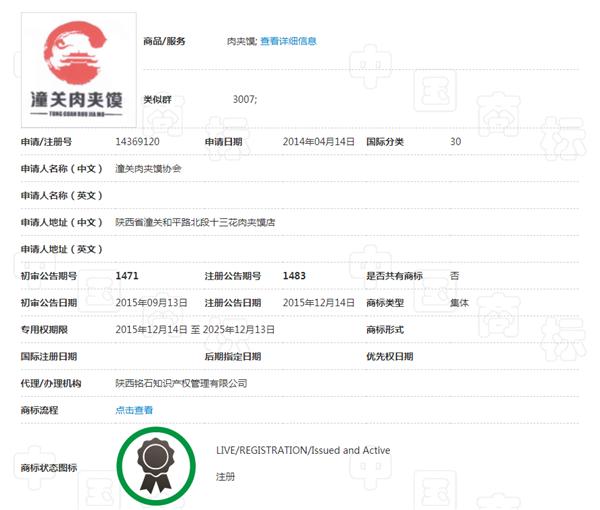Select the 优先权日期 label

click(390, 357)
